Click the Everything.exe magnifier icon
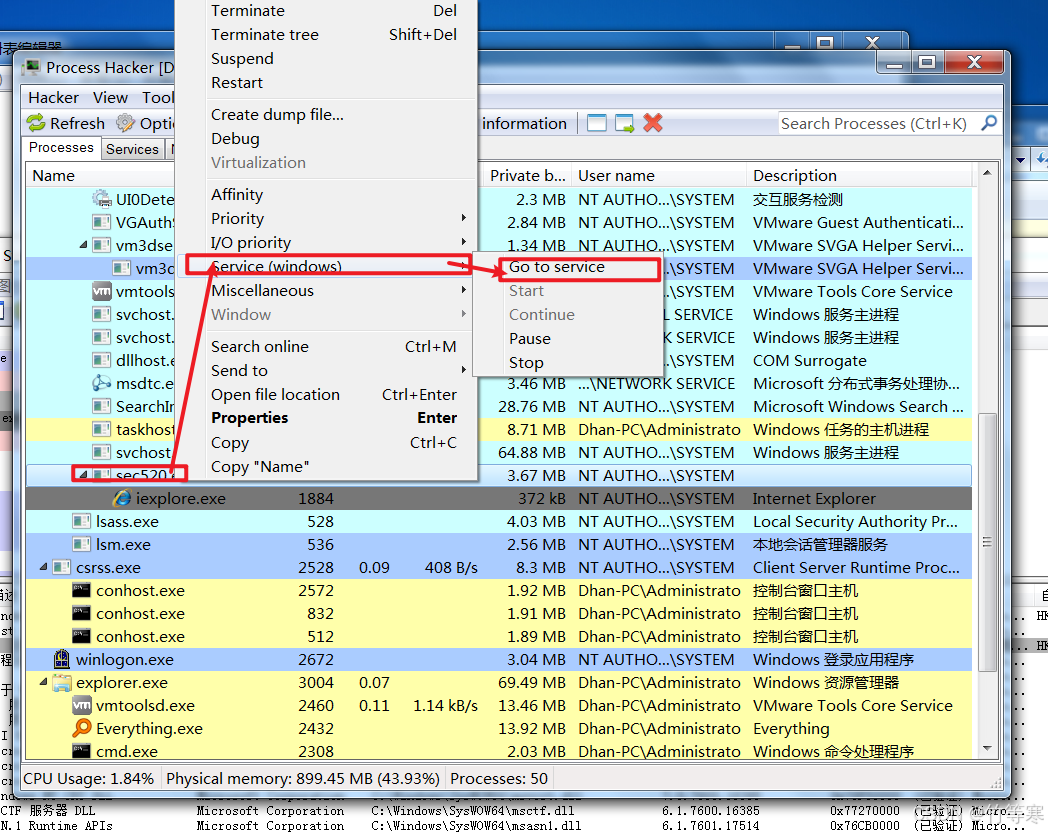The image size is (1048, 832). (x=82, y=728)
